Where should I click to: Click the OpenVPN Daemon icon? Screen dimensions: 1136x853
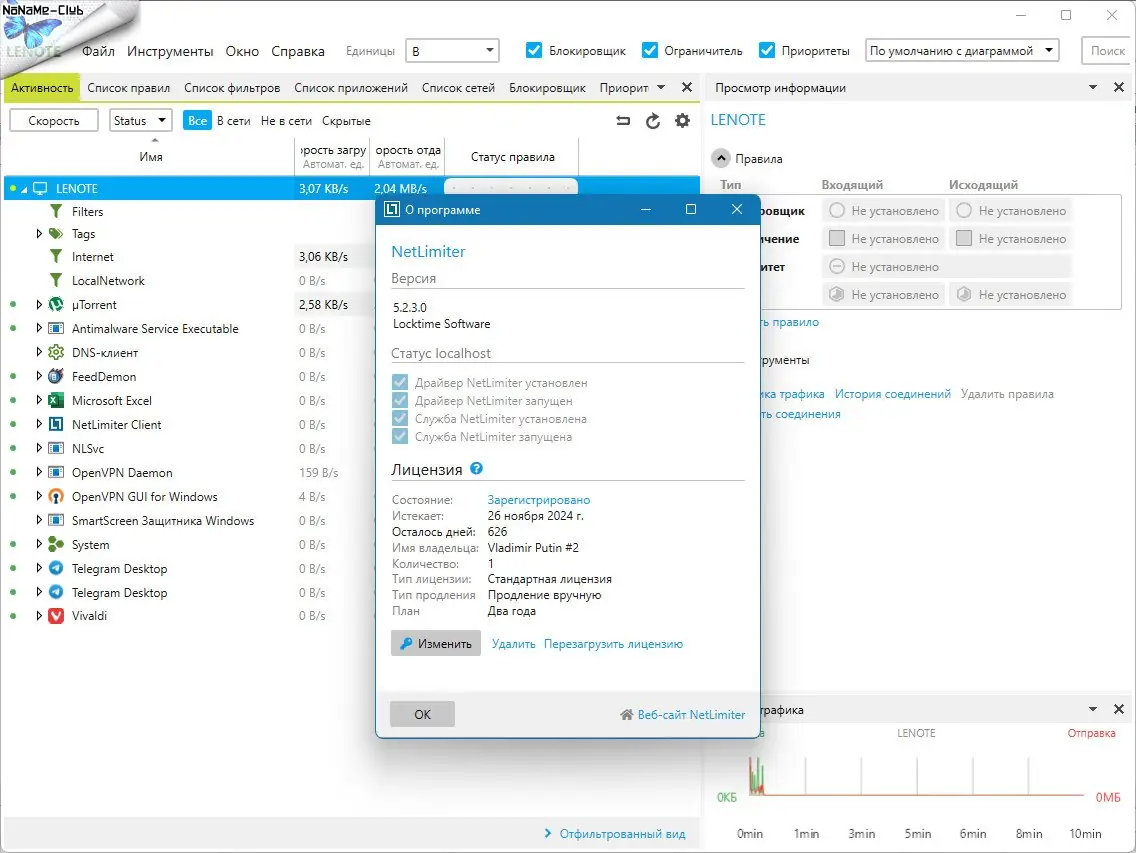pyautogui.click(x=56, y=473)
